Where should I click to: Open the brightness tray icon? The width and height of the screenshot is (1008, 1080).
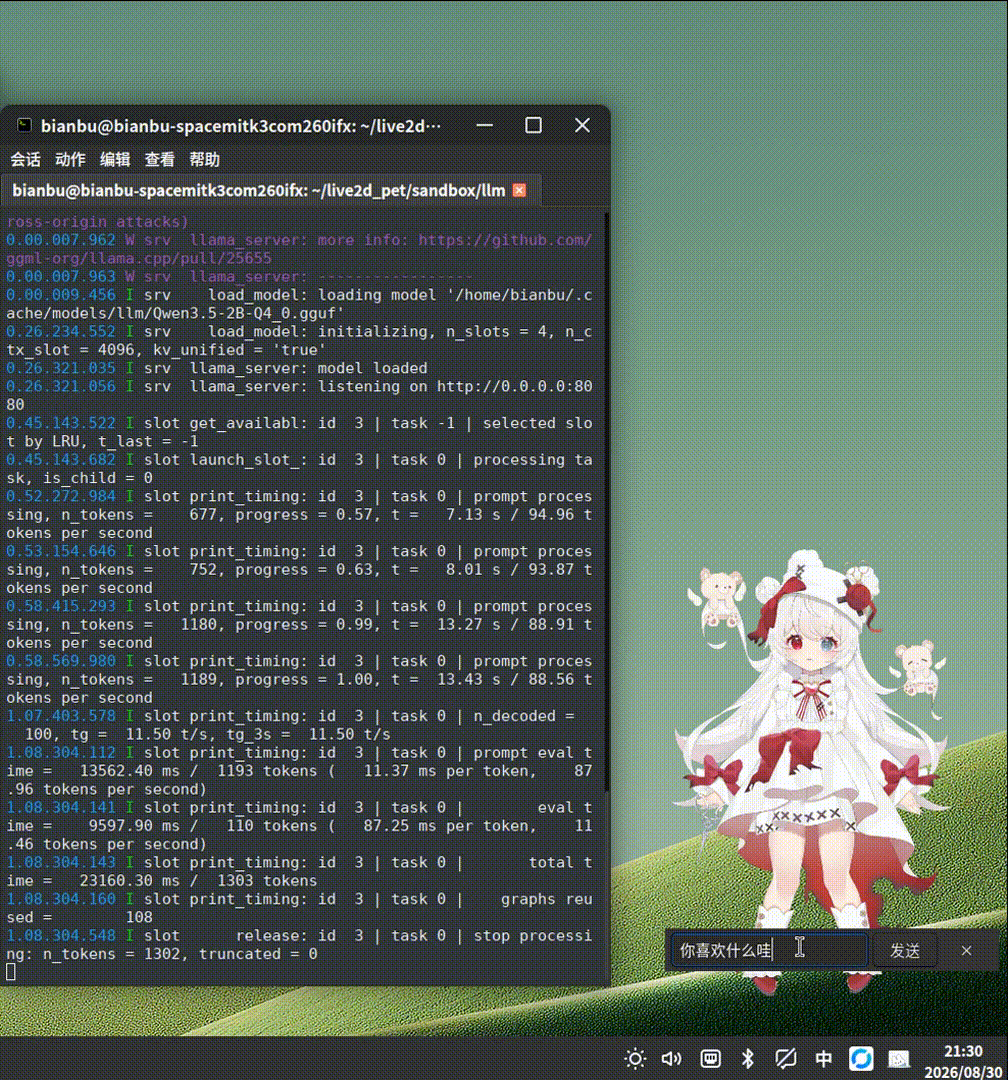point(635,1059)
